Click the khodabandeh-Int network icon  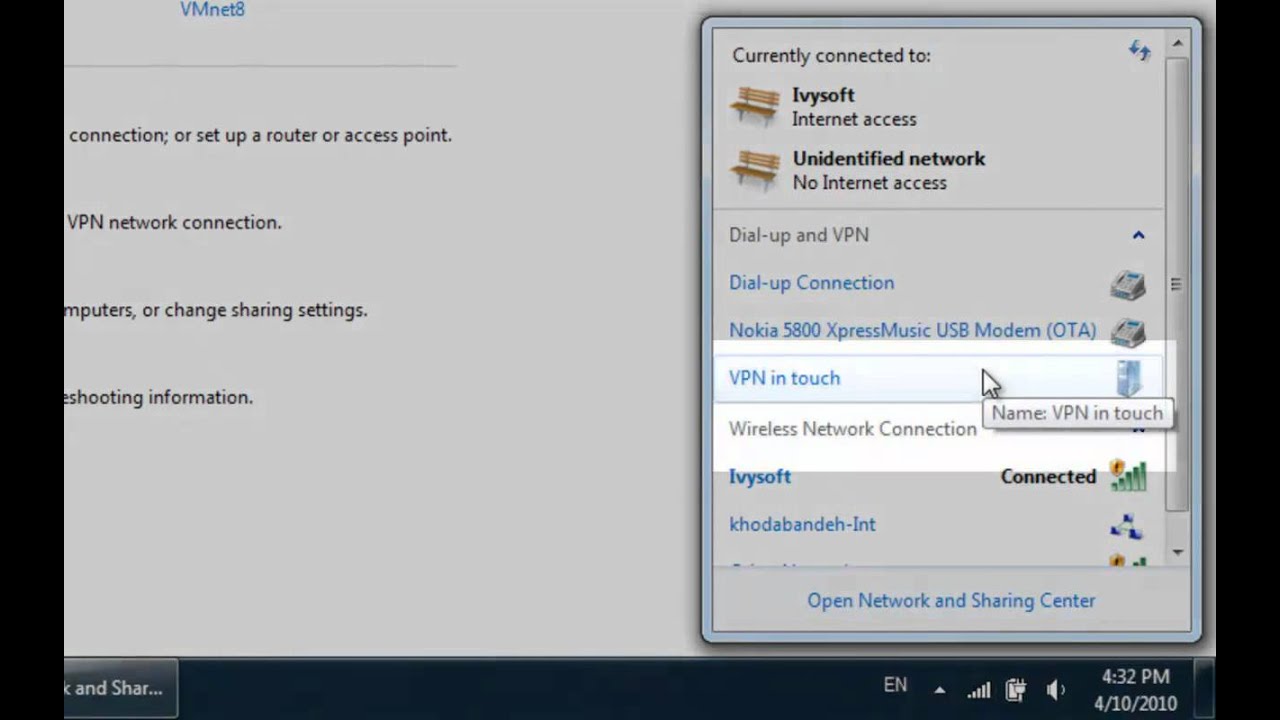[x=1127, y=525]
